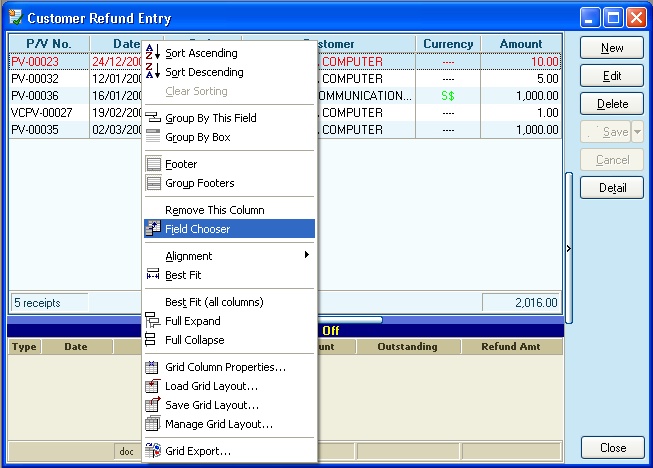Click the Save Grid Layout icon
This screenshot has width=653, height=468.
click(x=152, y=404)
